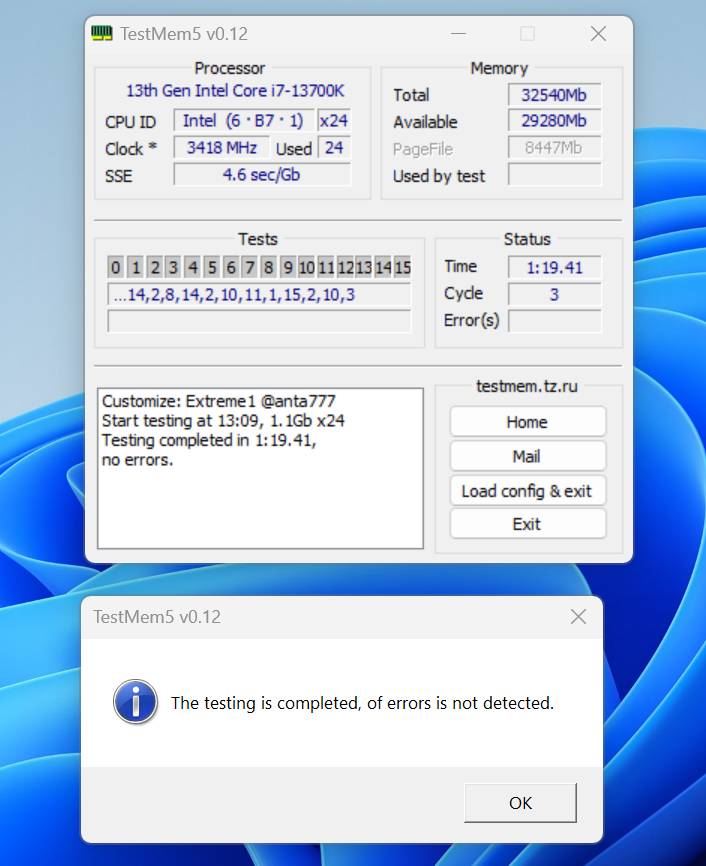Click log line Customize: Extreme1 @anta777

(x=219, y=401)
